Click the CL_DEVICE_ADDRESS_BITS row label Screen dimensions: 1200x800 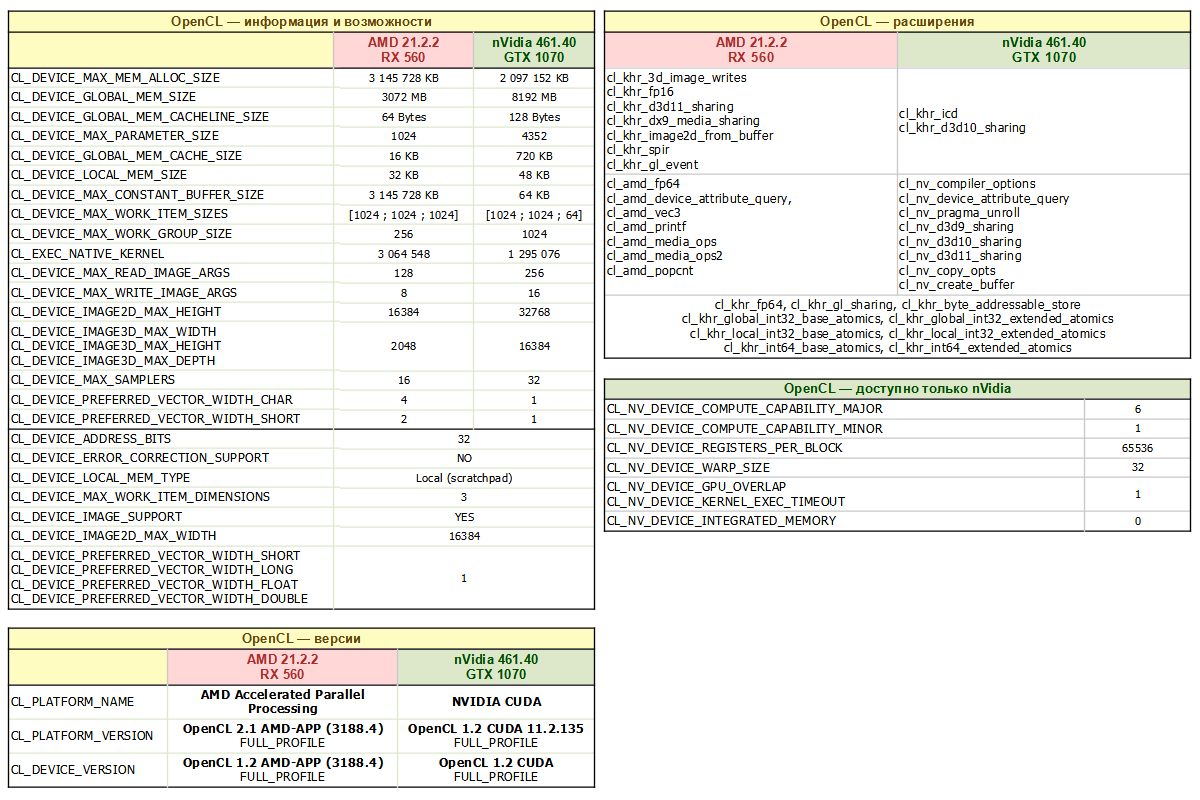(x=91, y=439)
